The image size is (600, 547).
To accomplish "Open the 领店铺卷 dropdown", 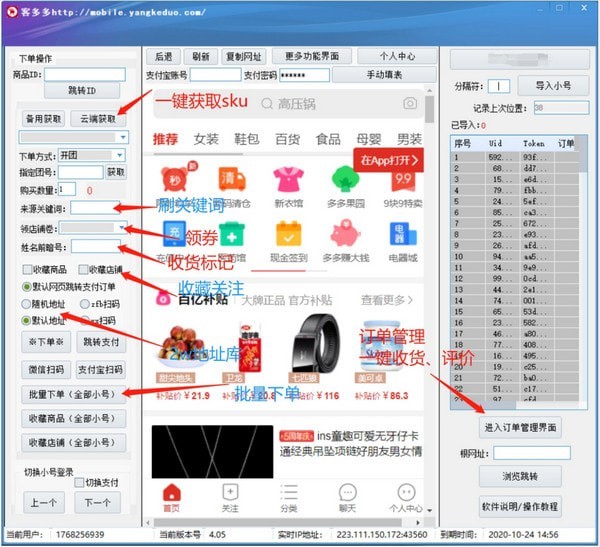I will point(121,228).
